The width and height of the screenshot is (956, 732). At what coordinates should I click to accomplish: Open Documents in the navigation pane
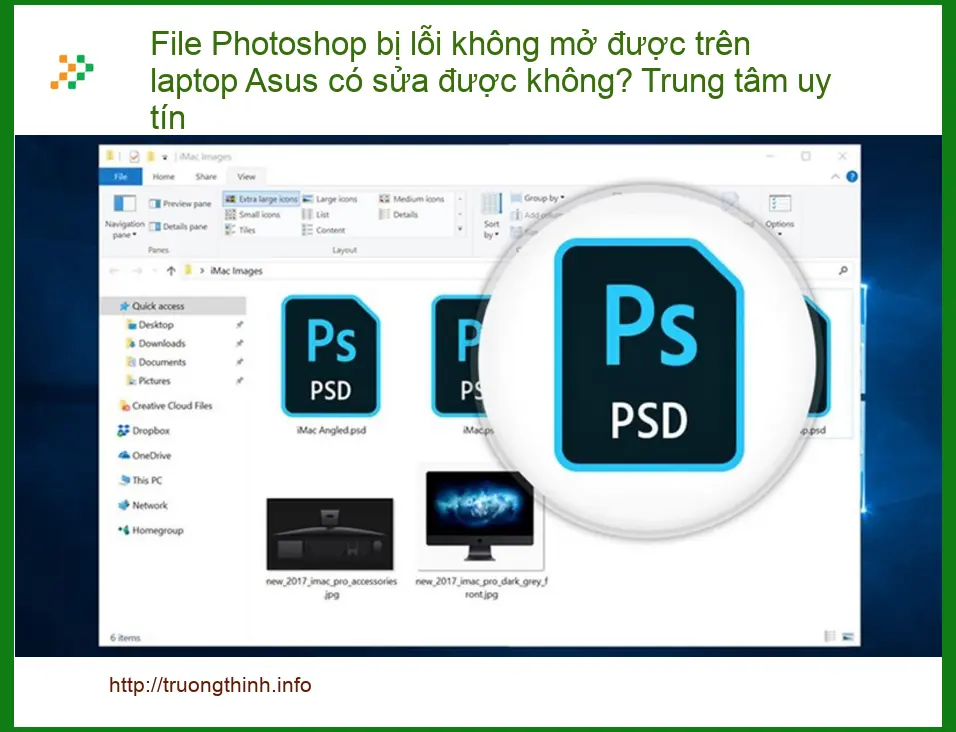[155, 362]
